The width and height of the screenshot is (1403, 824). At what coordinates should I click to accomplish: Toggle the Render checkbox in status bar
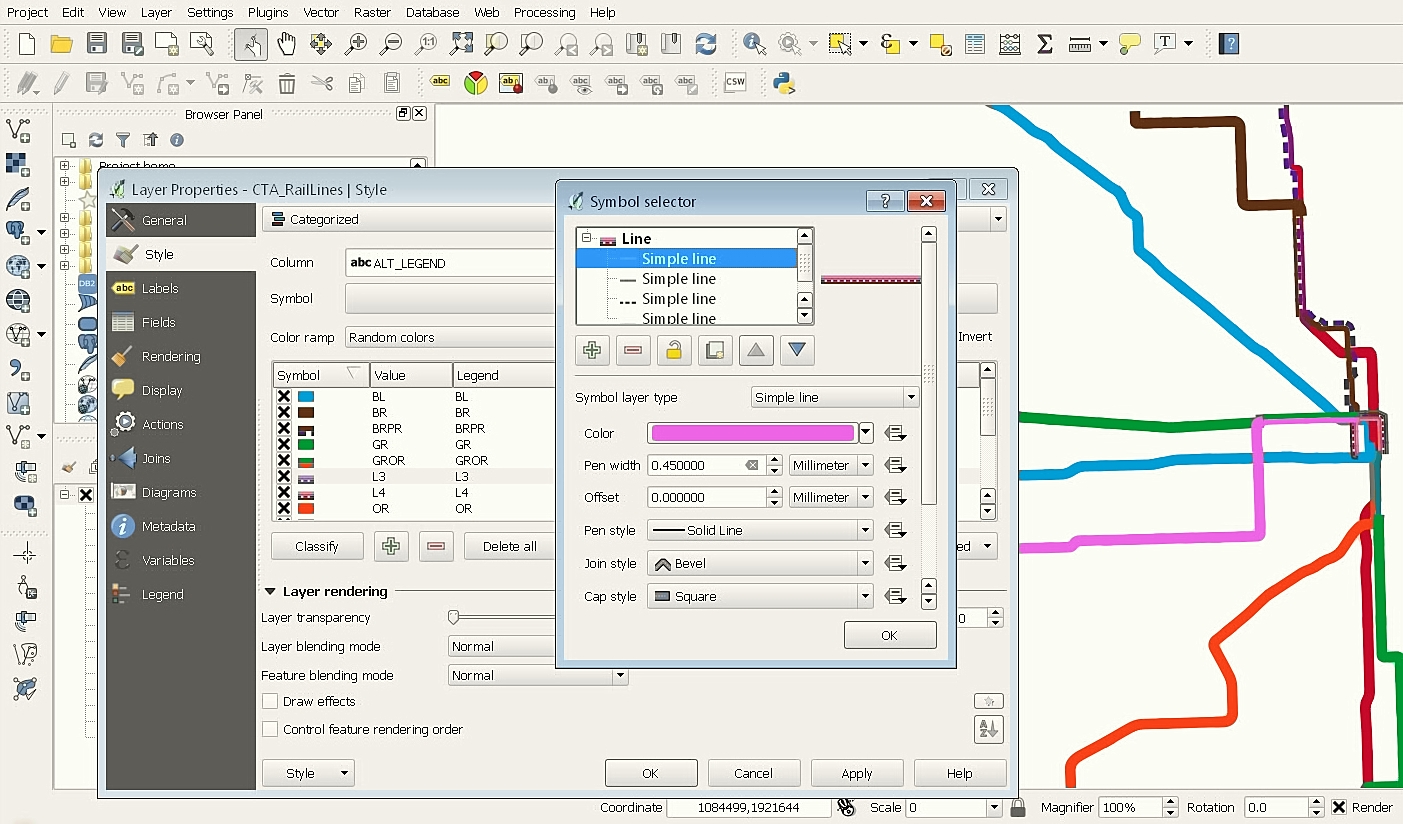tap(1340, 807)
